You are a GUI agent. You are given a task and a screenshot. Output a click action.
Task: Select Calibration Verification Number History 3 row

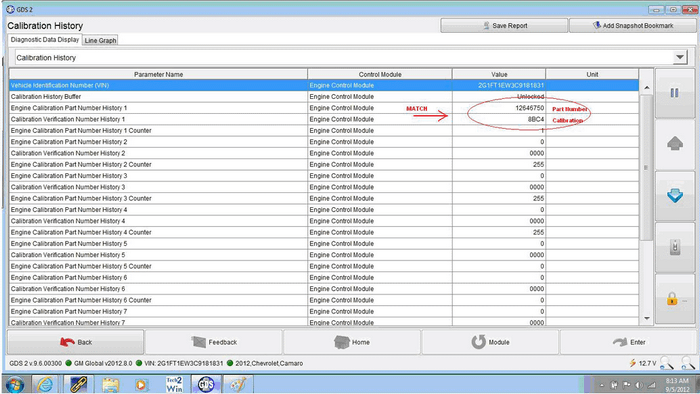pyautogui.click(x=324, y=187)
